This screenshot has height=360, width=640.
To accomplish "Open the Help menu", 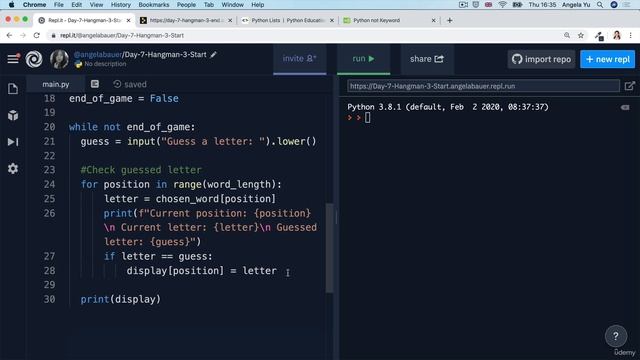I will pyautogui.click(x=258, y=4).
